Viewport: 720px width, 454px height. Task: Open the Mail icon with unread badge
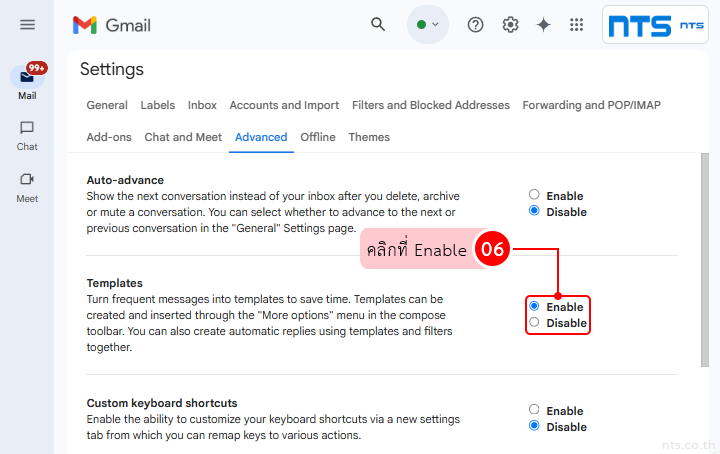(x=27, y=80)
